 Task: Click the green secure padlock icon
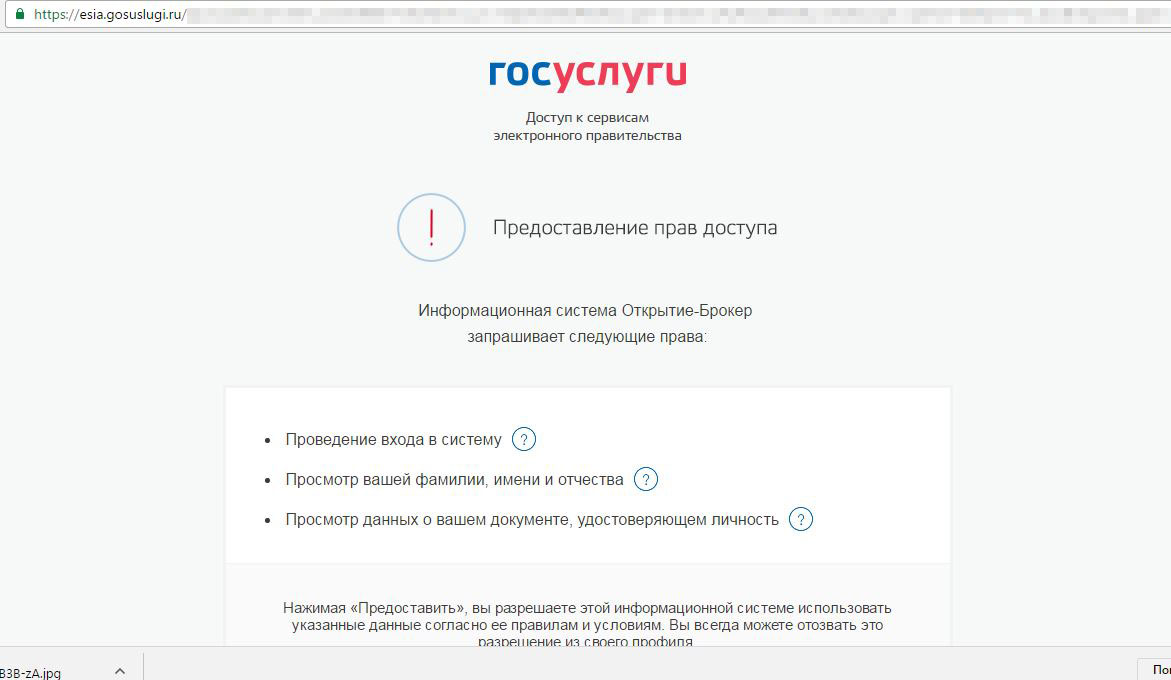(x=19, y=15)
